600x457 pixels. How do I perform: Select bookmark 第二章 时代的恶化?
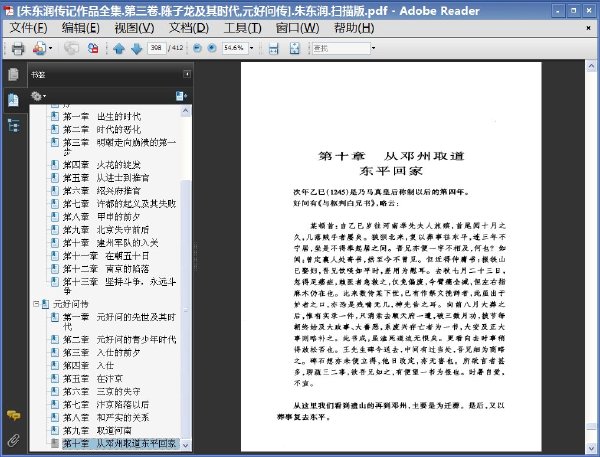[101, 129]
